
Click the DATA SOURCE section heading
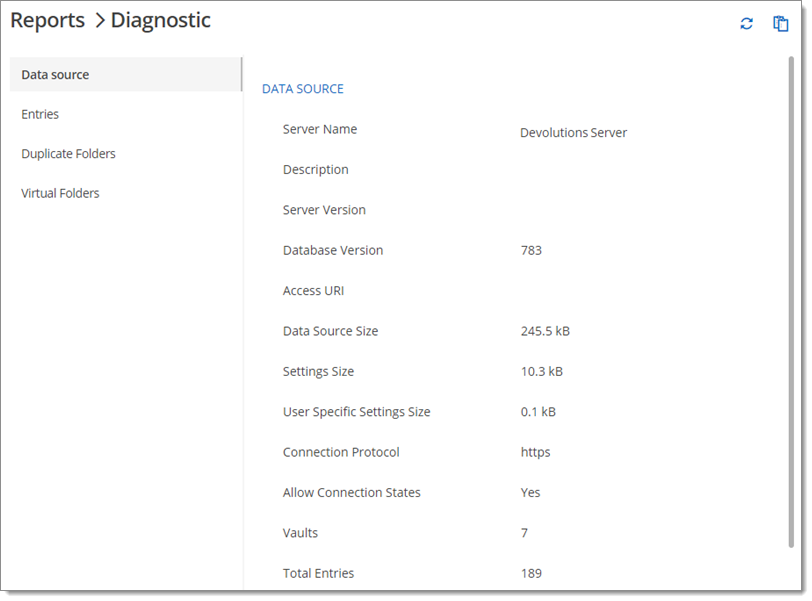pyautogui.click(x=303, y=89)
